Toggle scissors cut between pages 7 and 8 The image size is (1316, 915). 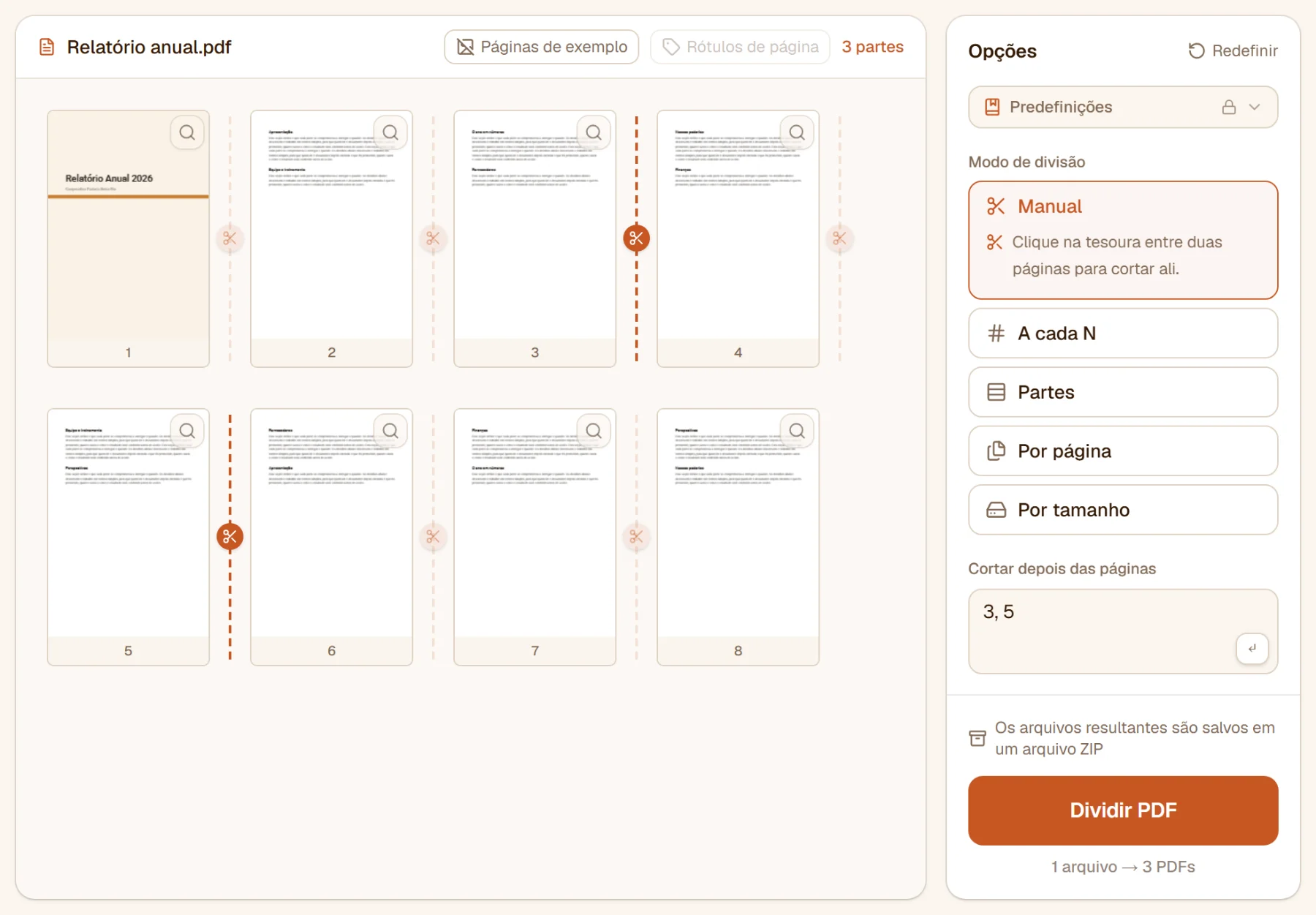click(x=636, y=537)
